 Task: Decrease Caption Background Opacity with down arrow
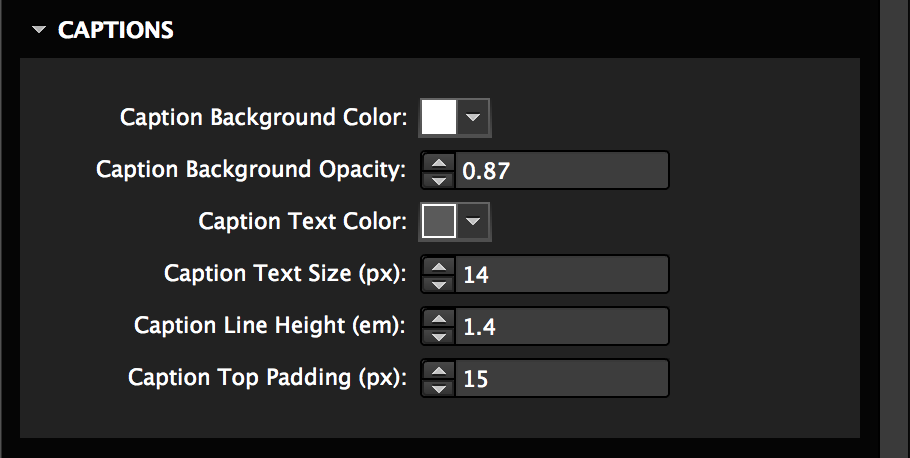pyautogui.click(x=438, y=179)
